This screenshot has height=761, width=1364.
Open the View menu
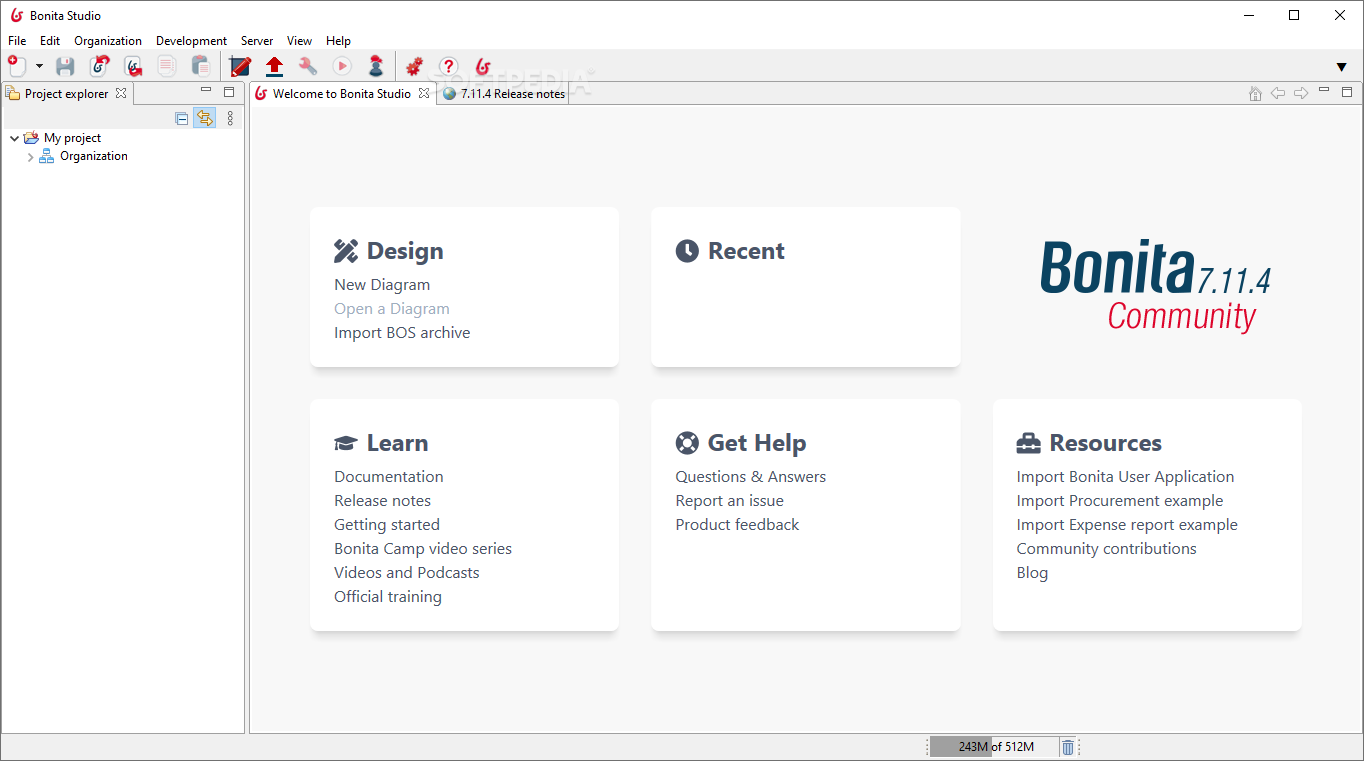click(x=299, y=41)
